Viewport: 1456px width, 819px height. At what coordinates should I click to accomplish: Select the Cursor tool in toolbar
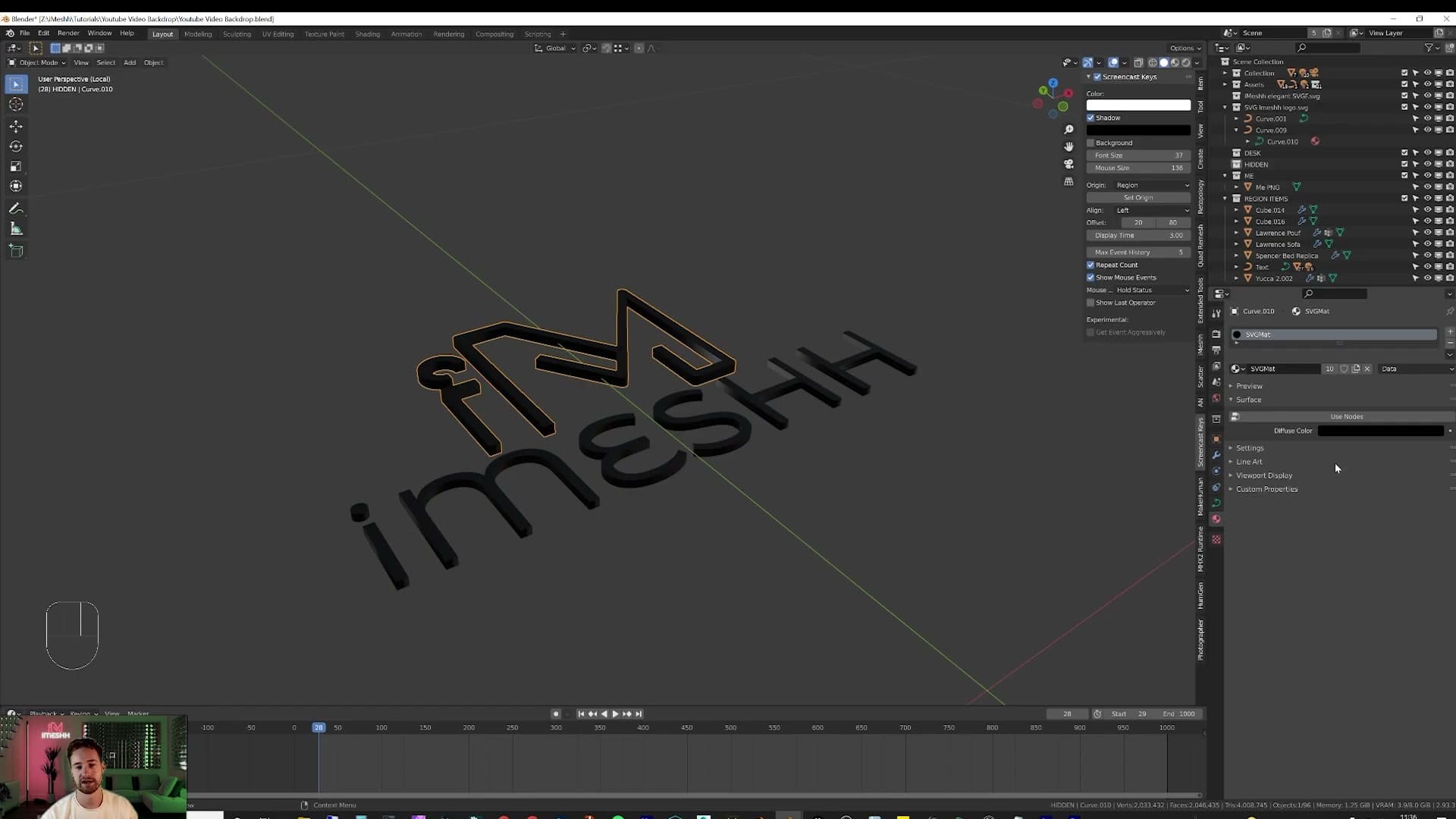pos(16,105)
